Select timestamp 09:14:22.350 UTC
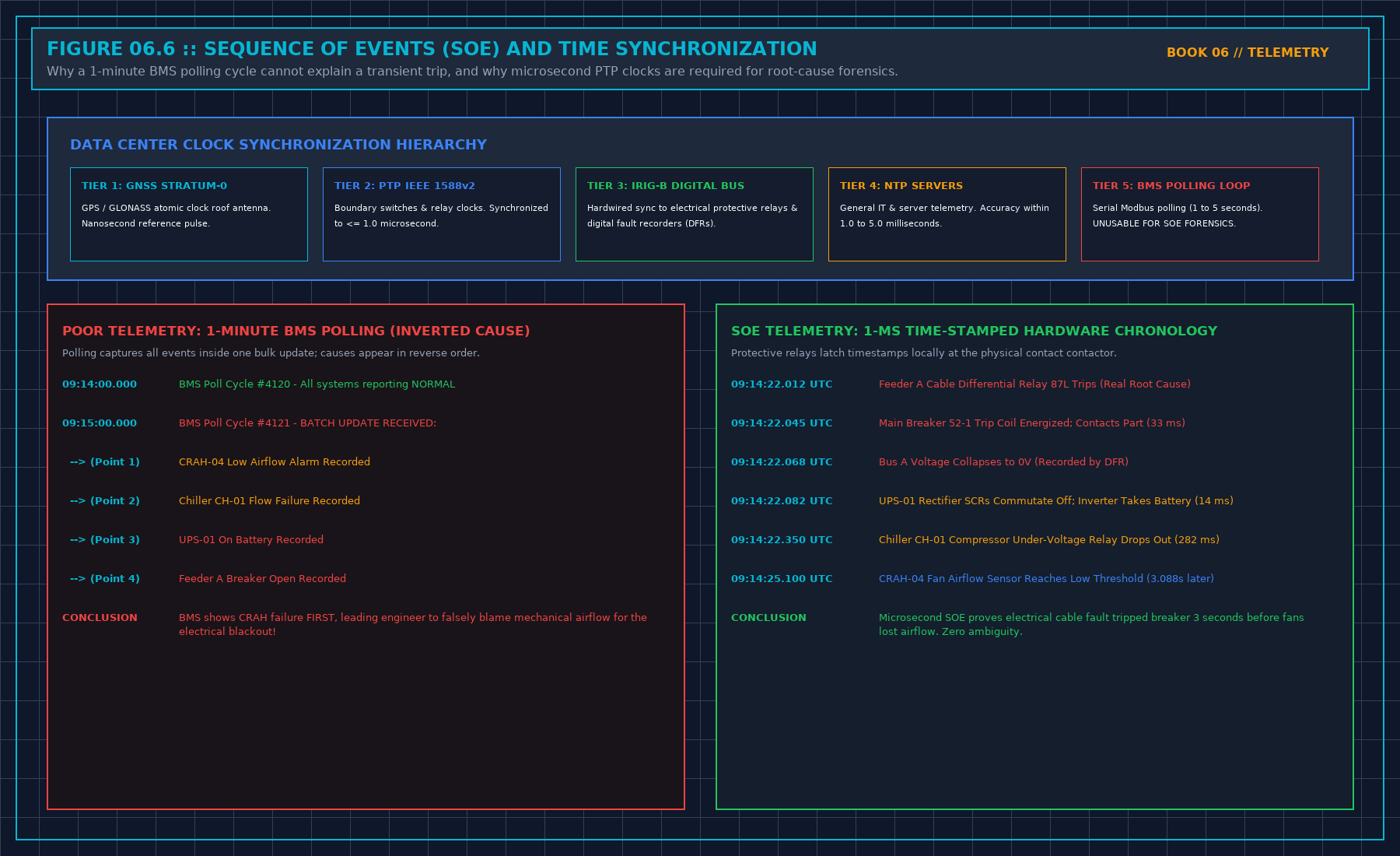This screenshot has height=856, width=1400. tap(782, 540)
